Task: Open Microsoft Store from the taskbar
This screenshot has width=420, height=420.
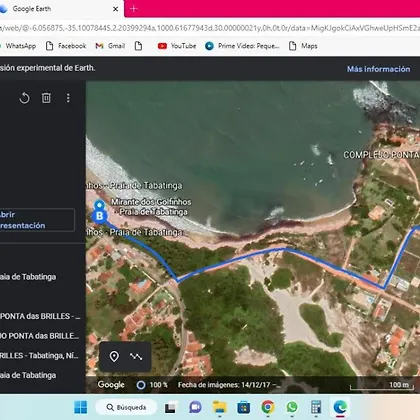Action: coord(244,407)
